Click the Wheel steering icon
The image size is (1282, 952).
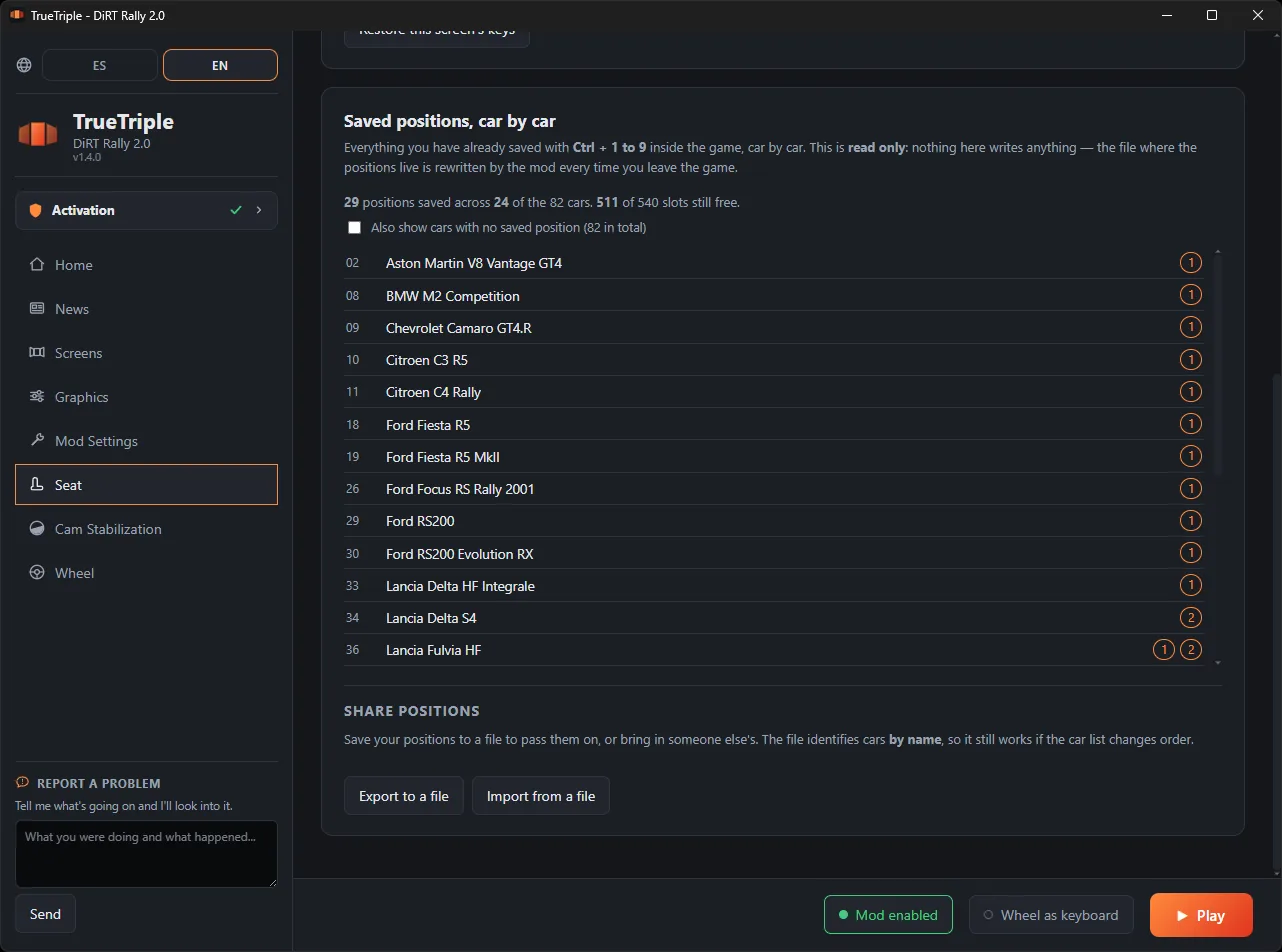click(37, 573)
